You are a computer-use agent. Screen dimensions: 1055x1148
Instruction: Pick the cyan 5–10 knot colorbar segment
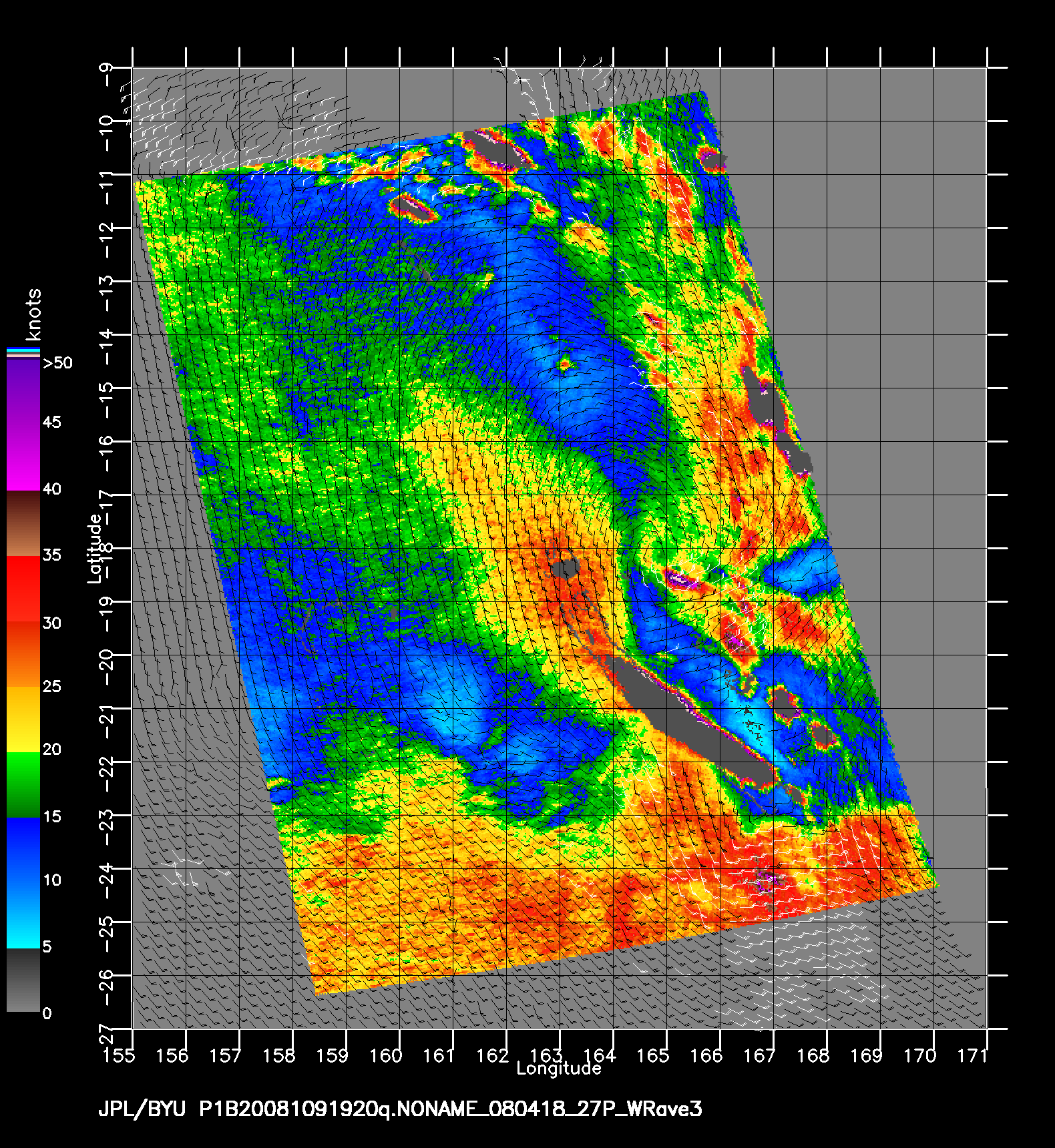[23, 915]
